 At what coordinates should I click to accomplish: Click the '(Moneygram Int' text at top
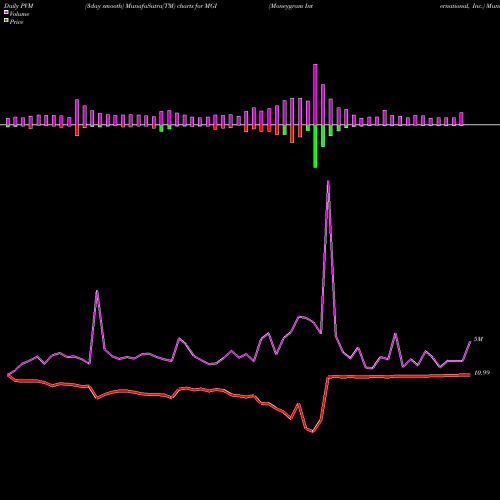pos(291,6)
